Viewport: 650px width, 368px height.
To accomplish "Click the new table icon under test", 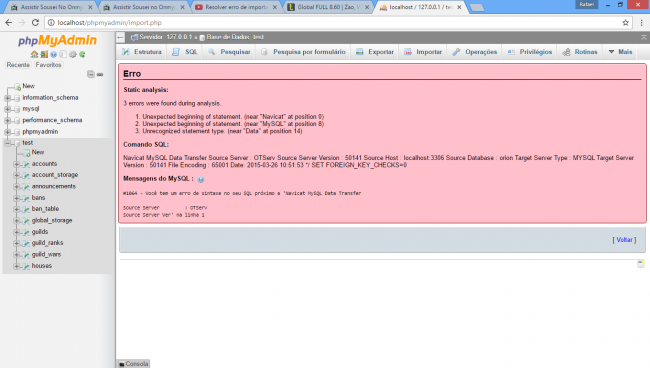I will point(27,153).
